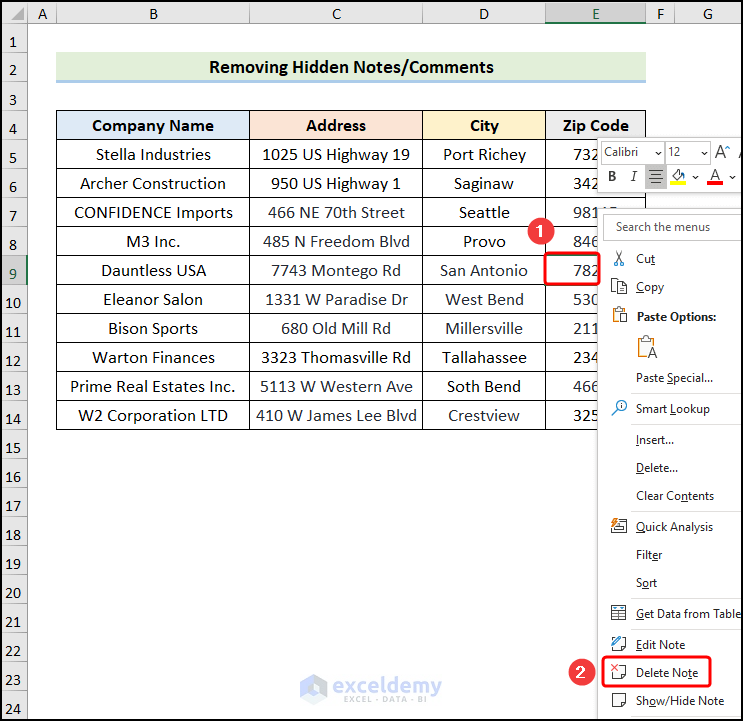Select column D header

point(484,14)
